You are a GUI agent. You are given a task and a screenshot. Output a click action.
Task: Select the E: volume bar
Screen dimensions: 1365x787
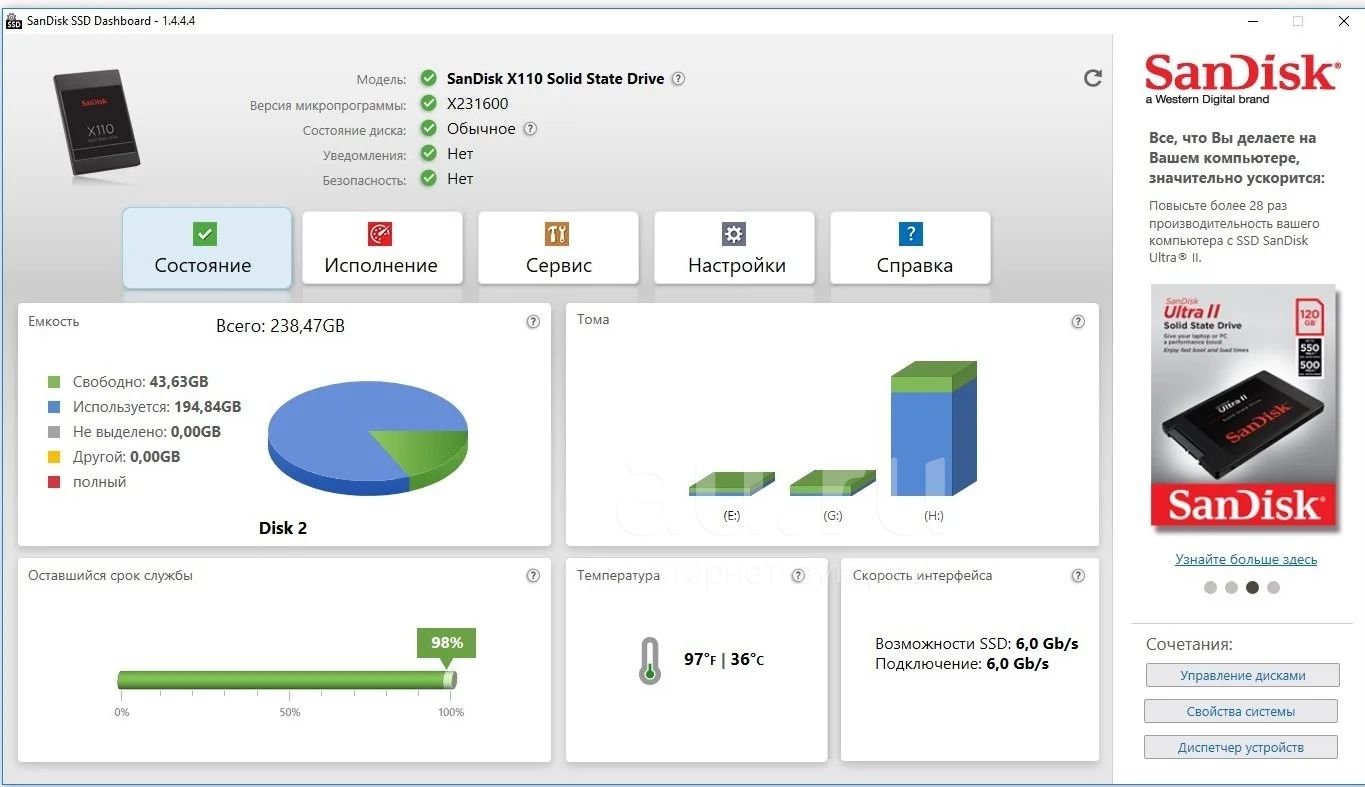click(x=731, y=484)
